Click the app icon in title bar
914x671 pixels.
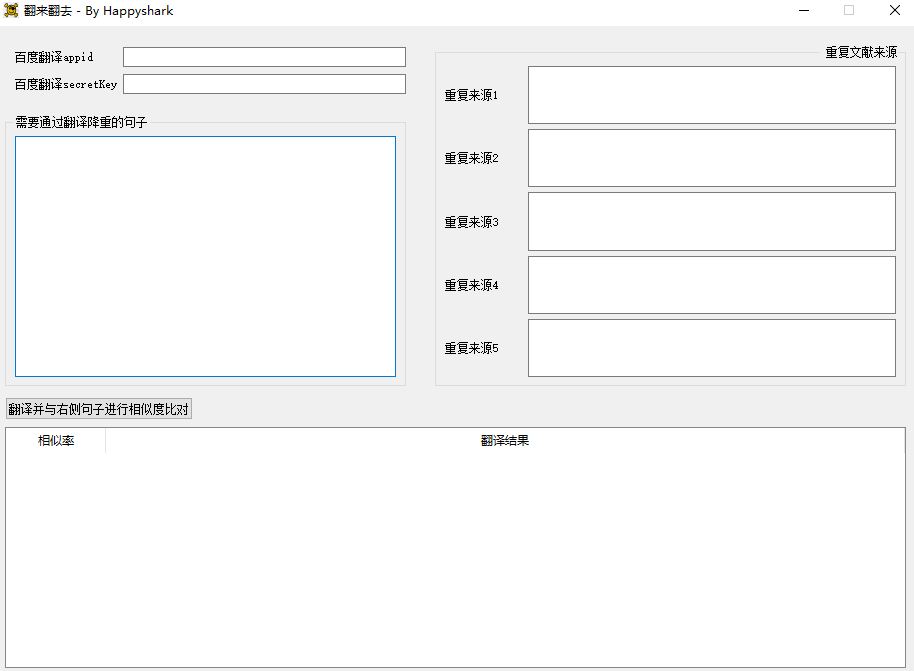(12, 11)
